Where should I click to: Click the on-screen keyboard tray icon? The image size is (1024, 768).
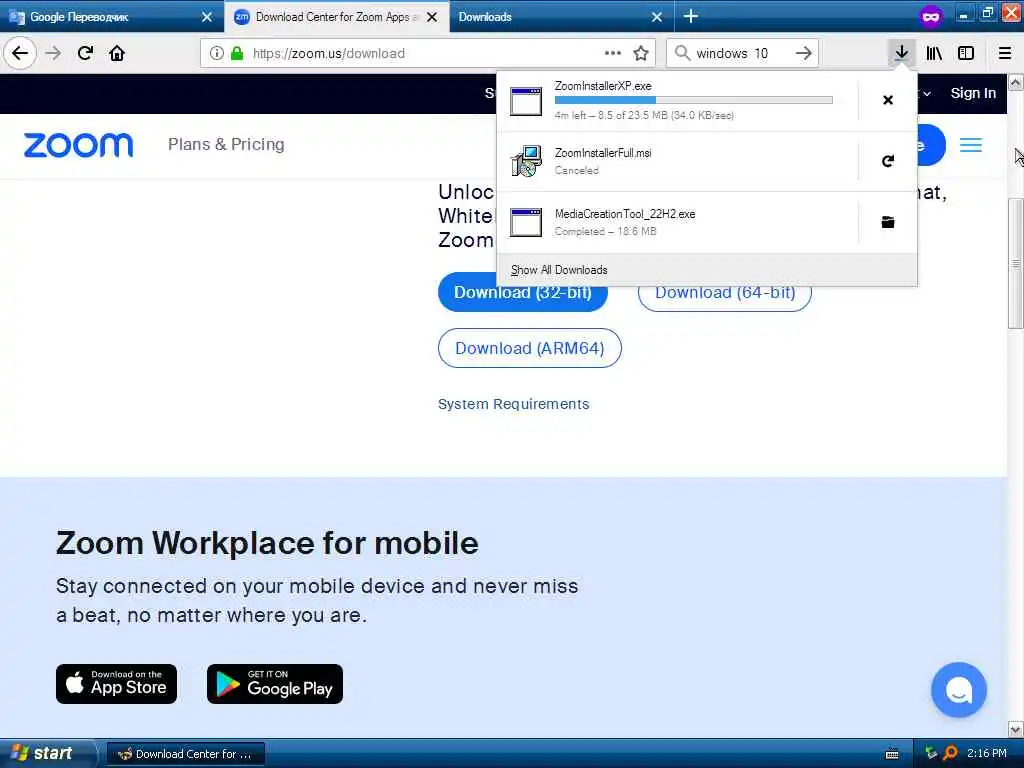(892, 754)
